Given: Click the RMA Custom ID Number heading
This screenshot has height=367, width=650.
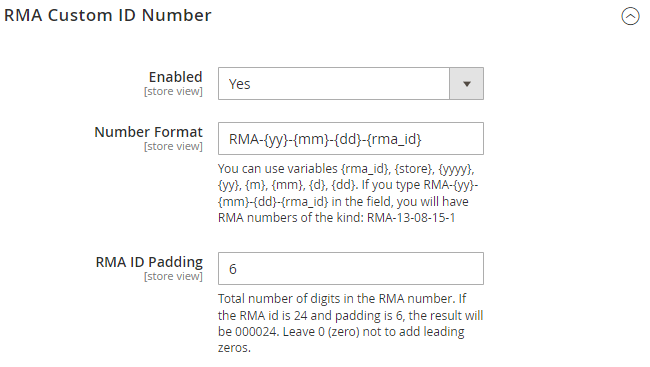Looking at the screenshot, I should pos(108,16).
